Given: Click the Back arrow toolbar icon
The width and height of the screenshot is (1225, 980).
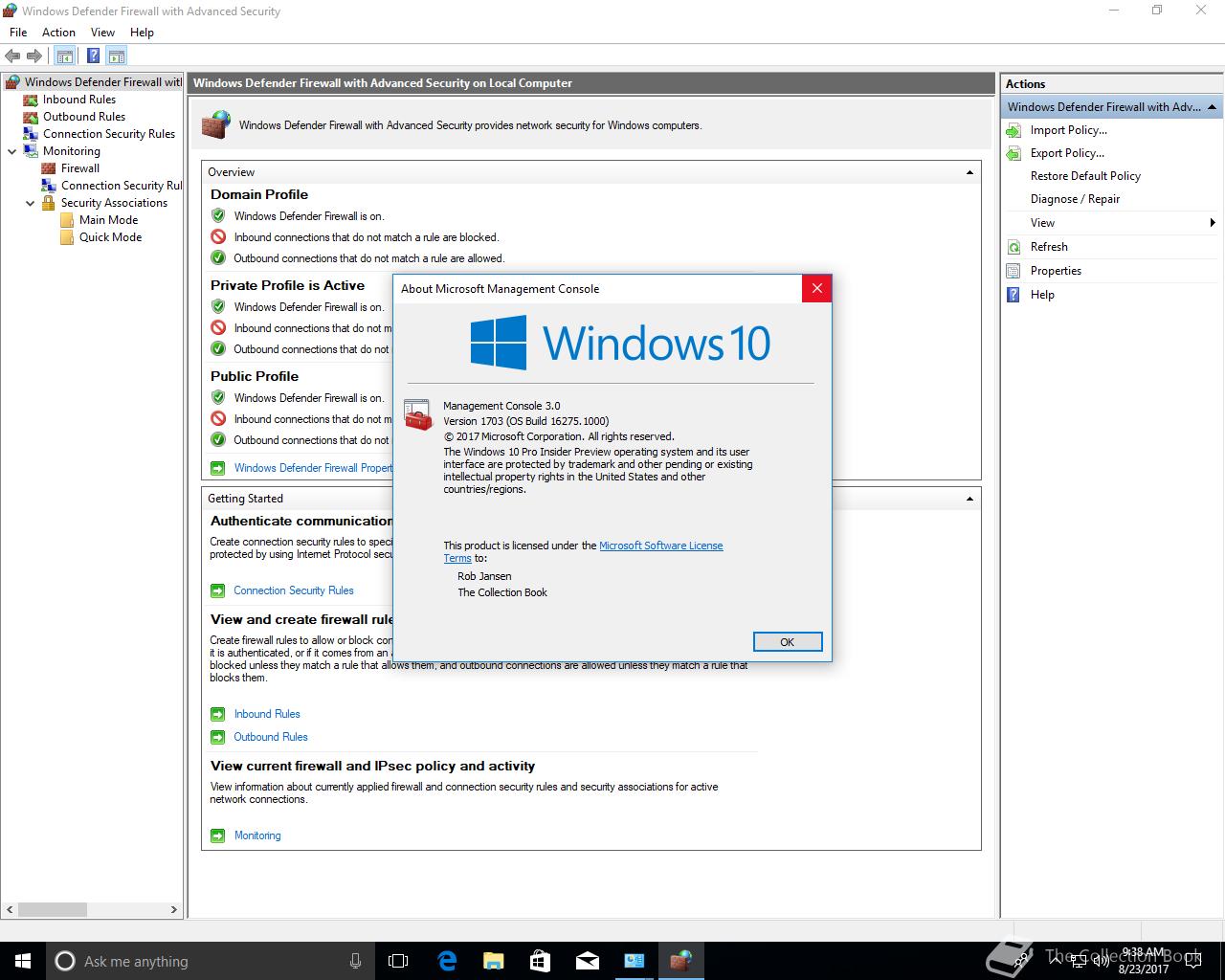Looking at the screenshot, I should [x=12, y=56].
